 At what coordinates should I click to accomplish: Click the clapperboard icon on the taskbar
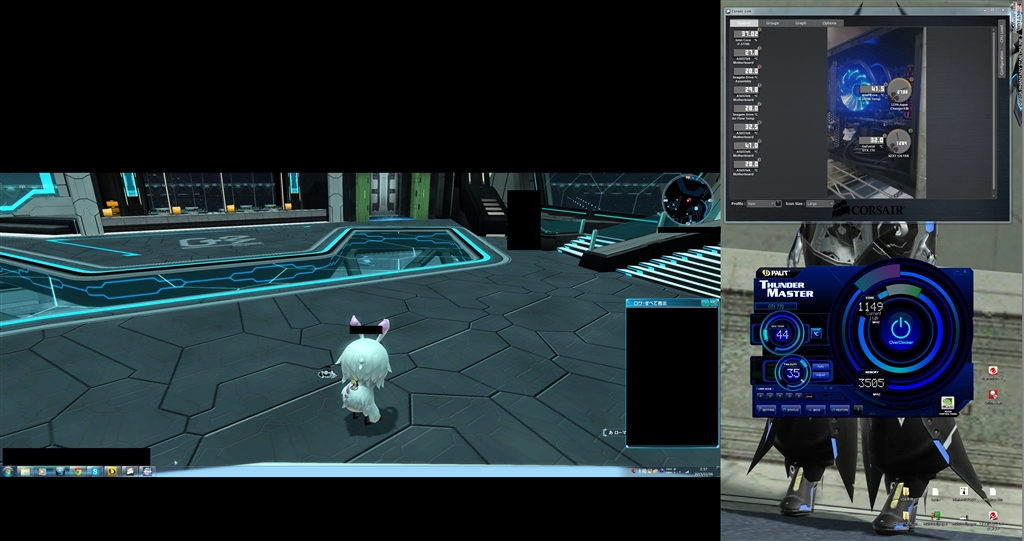tap(130, 470)
